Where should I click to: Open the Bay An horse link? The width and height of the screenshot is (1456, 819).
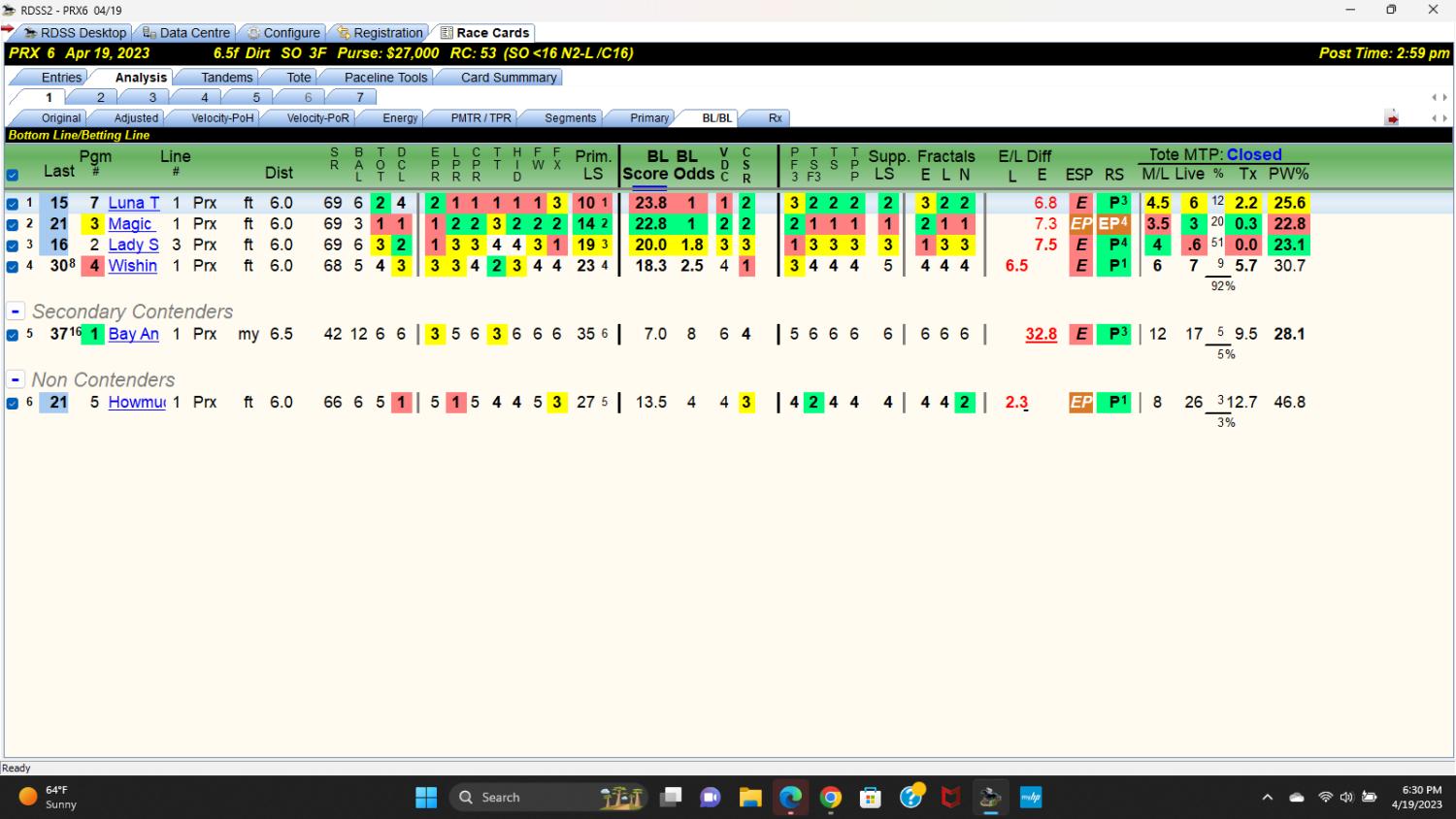pos(133,334)
